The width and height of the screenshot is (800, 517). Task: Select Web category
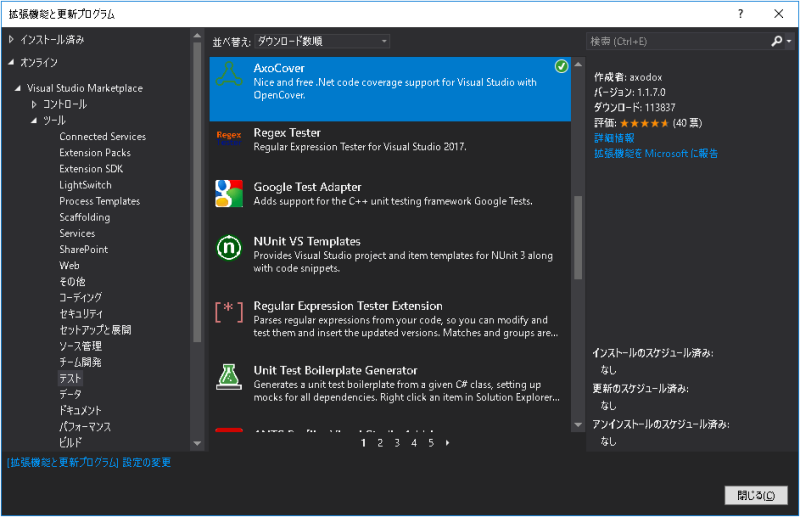tap(69, 265)
